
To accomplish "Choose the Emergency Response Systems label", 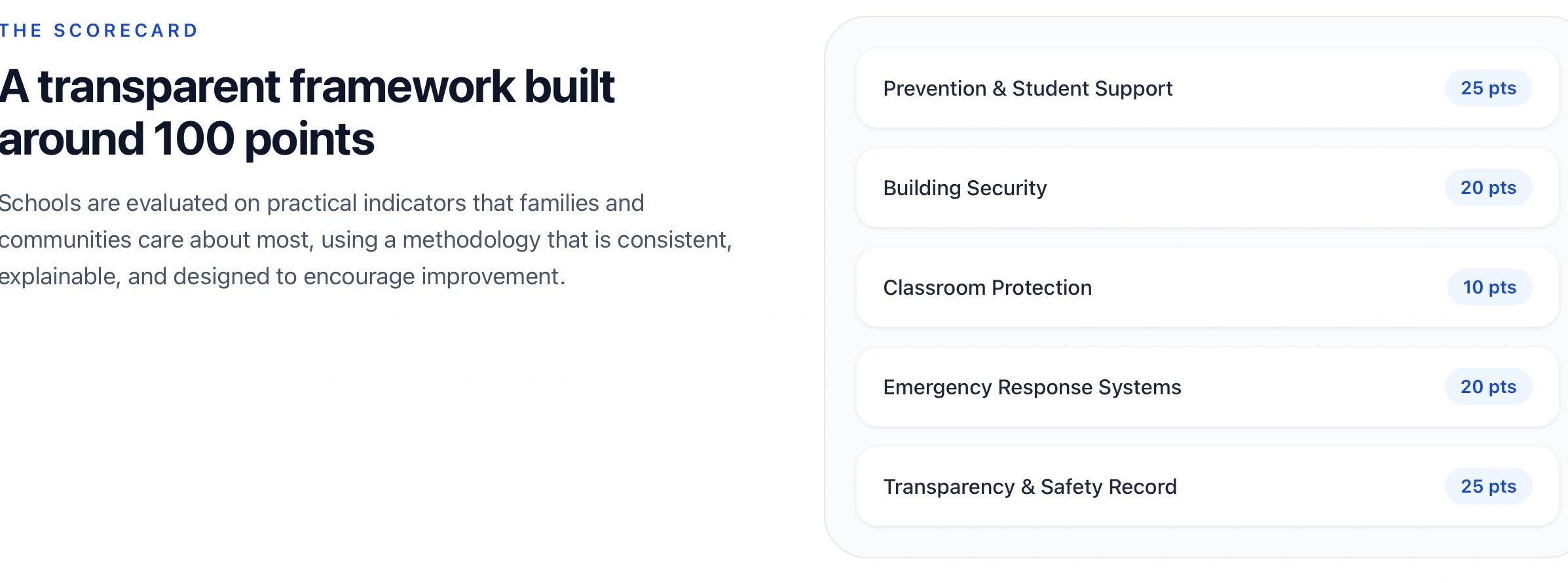I will (1032, 387).
